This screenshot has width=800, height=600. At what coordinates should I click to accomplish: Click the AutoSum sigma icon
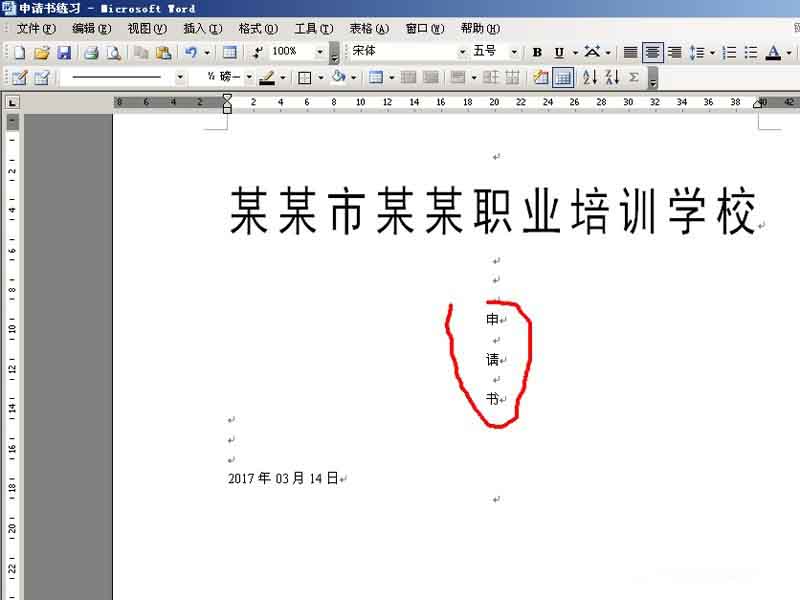tap(634, 78)
